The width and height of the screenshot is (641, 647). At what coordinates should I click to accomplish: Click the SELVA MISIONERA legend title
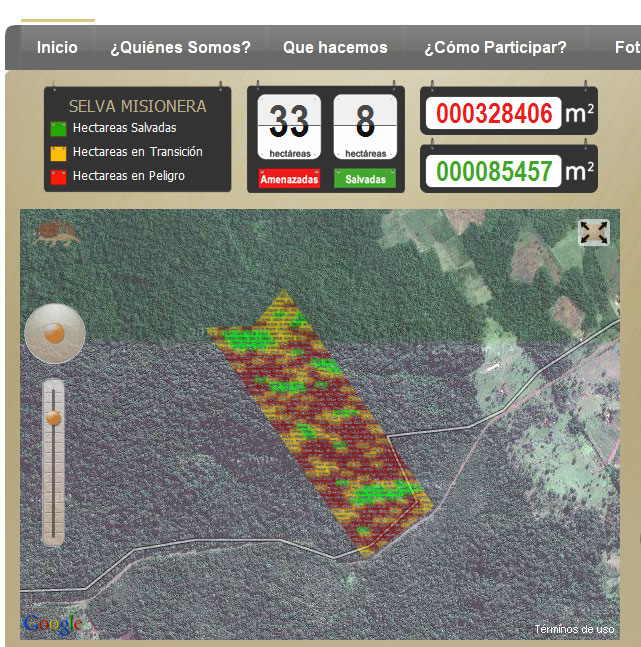point(137,106)
